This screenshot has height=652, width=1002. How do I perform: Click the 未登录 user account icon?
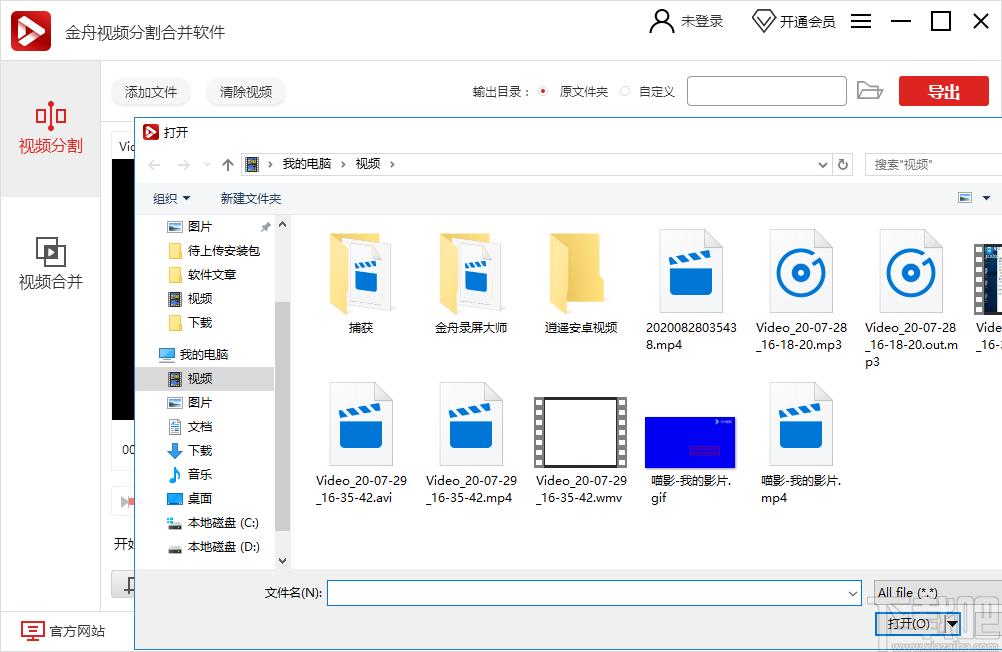(661, 20)
